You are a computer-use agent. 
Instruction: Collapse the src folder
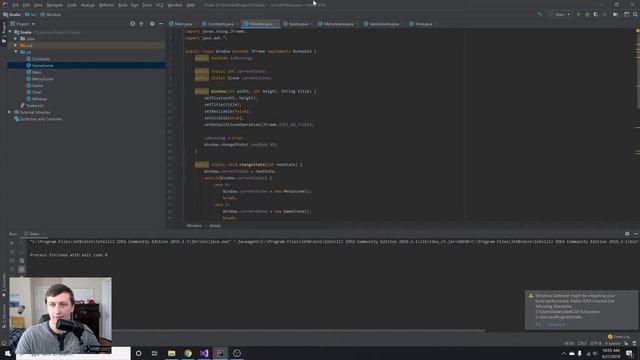16,52
